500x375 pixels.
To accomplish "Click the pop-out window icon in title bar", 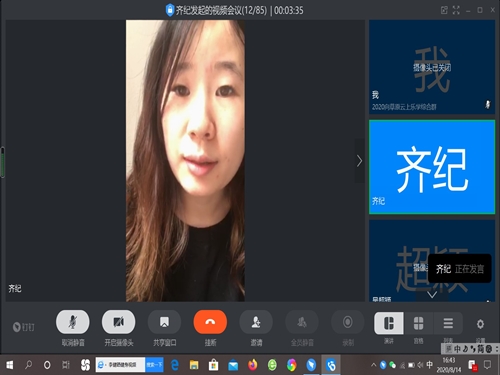I will [444, 10].
